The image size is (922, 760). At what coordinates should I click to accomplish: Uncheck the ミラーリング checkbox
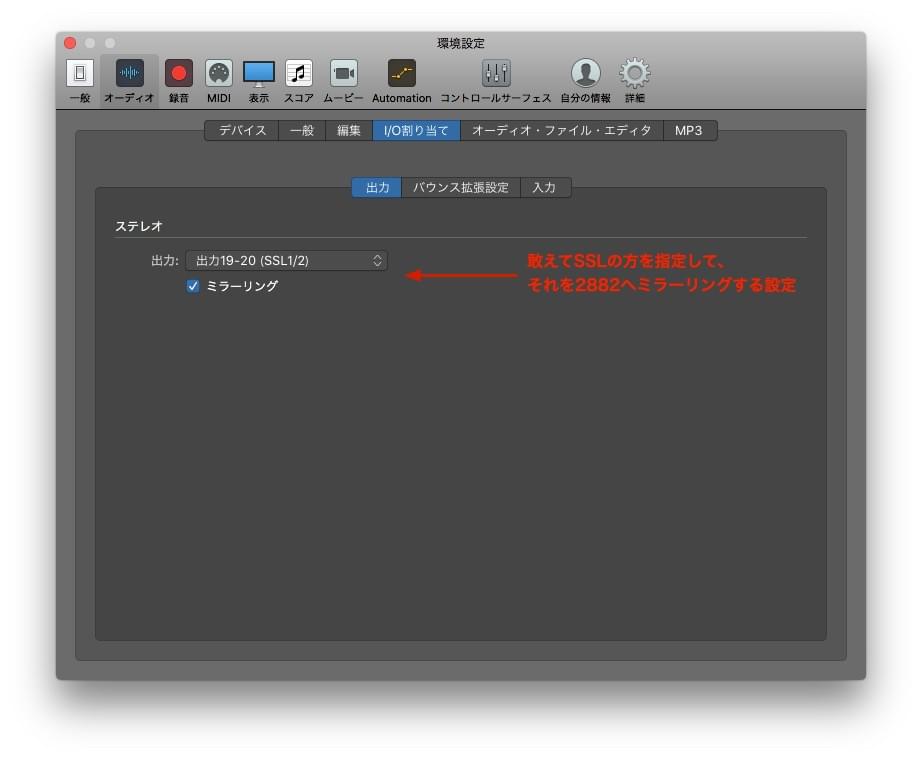coord(193,286)
